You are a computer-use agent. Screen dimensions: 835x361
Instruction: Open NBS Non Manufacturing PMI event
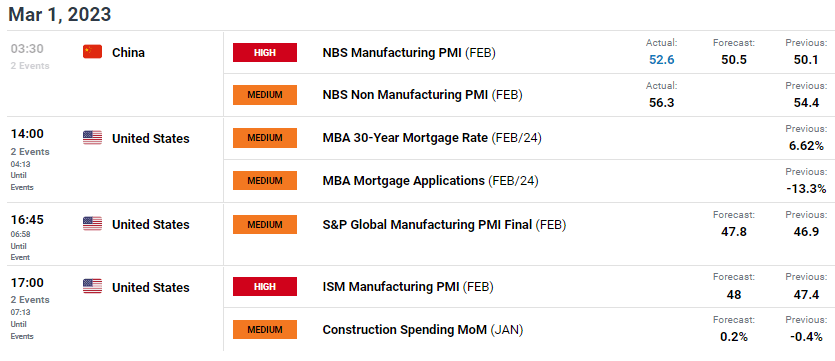[x=422, y=95]
